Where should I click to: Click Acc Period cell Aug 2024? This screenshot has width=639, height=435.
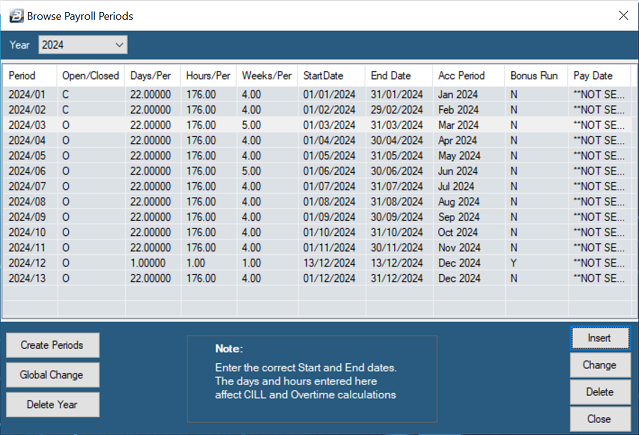(458, 201)
